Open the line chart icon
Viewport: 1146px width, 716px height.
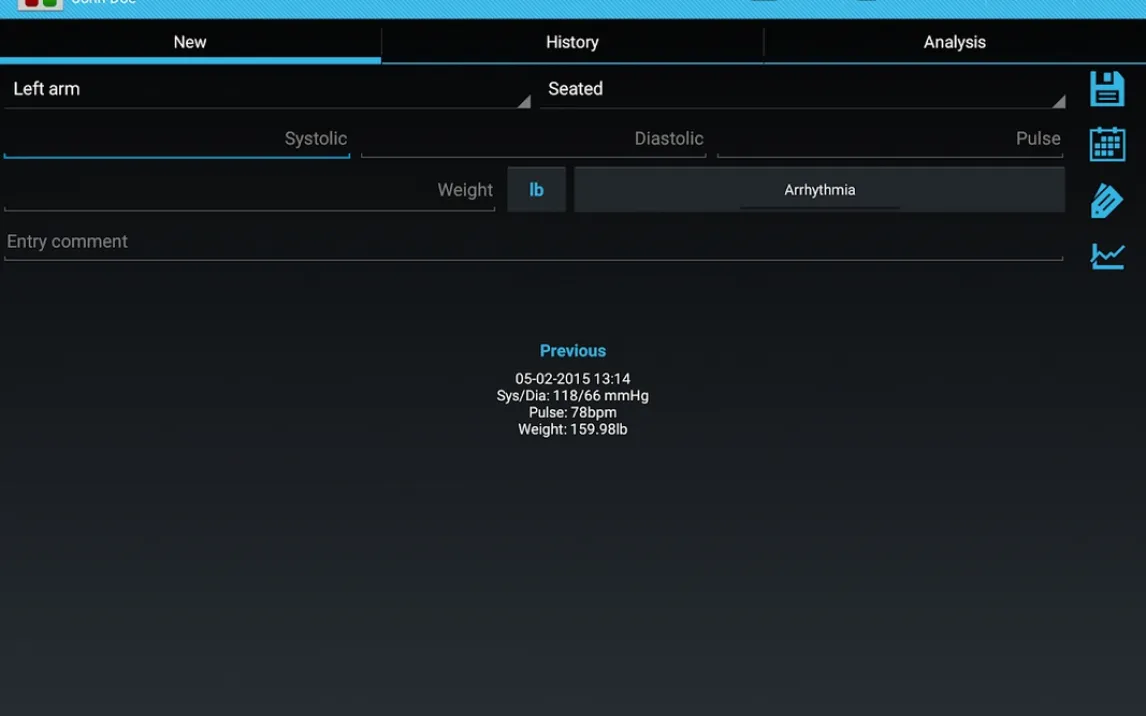[x=1107, y=256]
